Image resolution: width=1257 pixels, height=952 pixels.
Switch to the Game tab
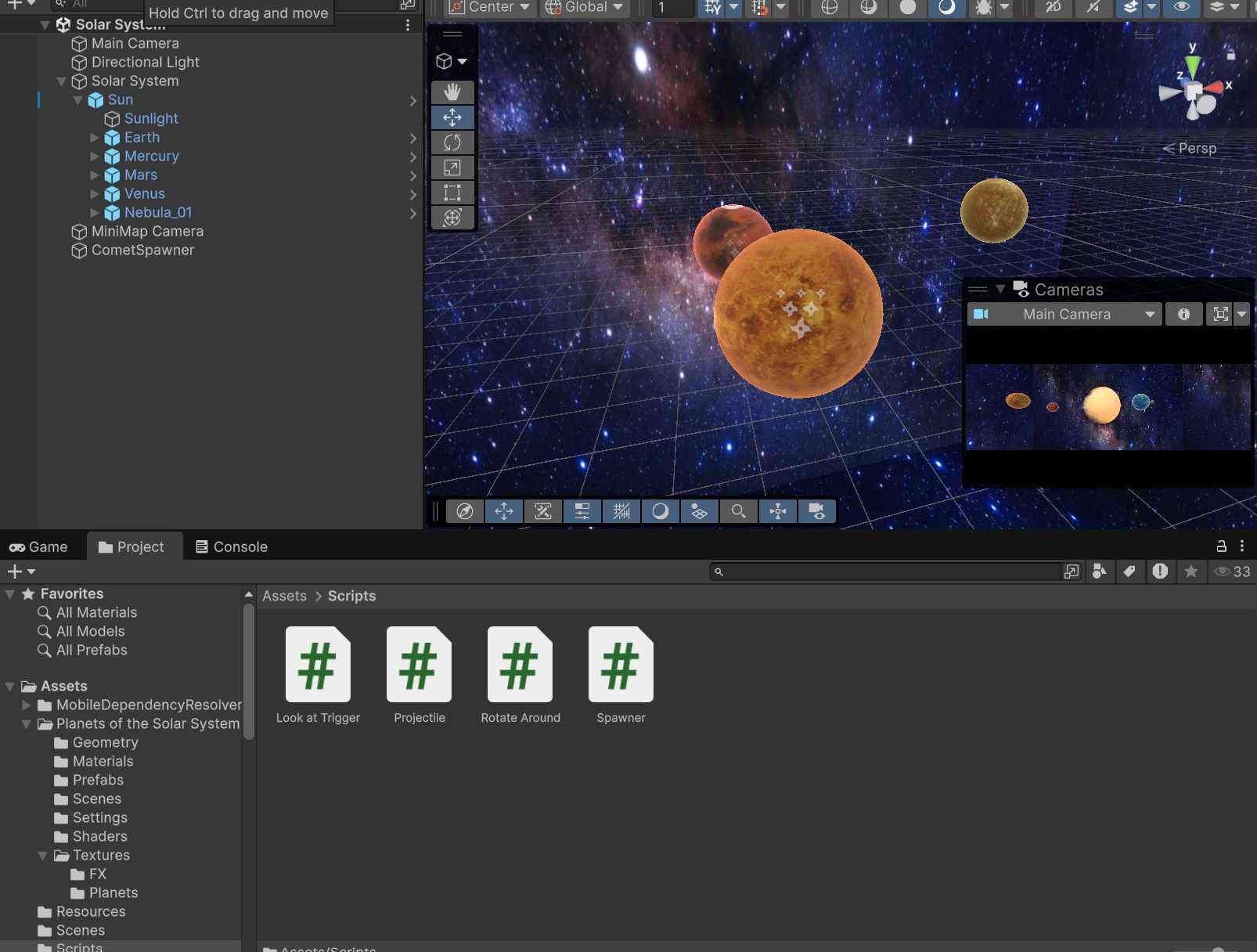point(39,546)
